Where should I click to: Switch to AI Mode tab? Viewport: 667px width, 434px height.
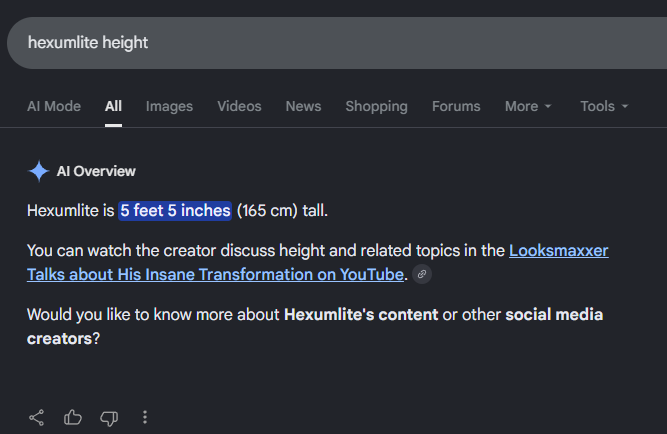coord(54,106)
